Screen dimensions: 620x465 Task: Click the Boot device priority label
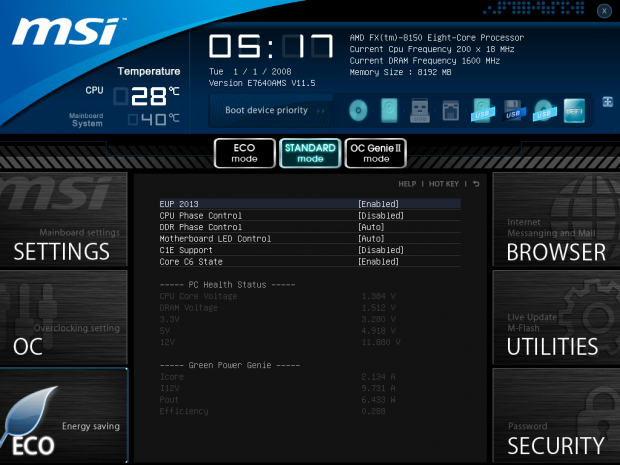tap(267, 110)
